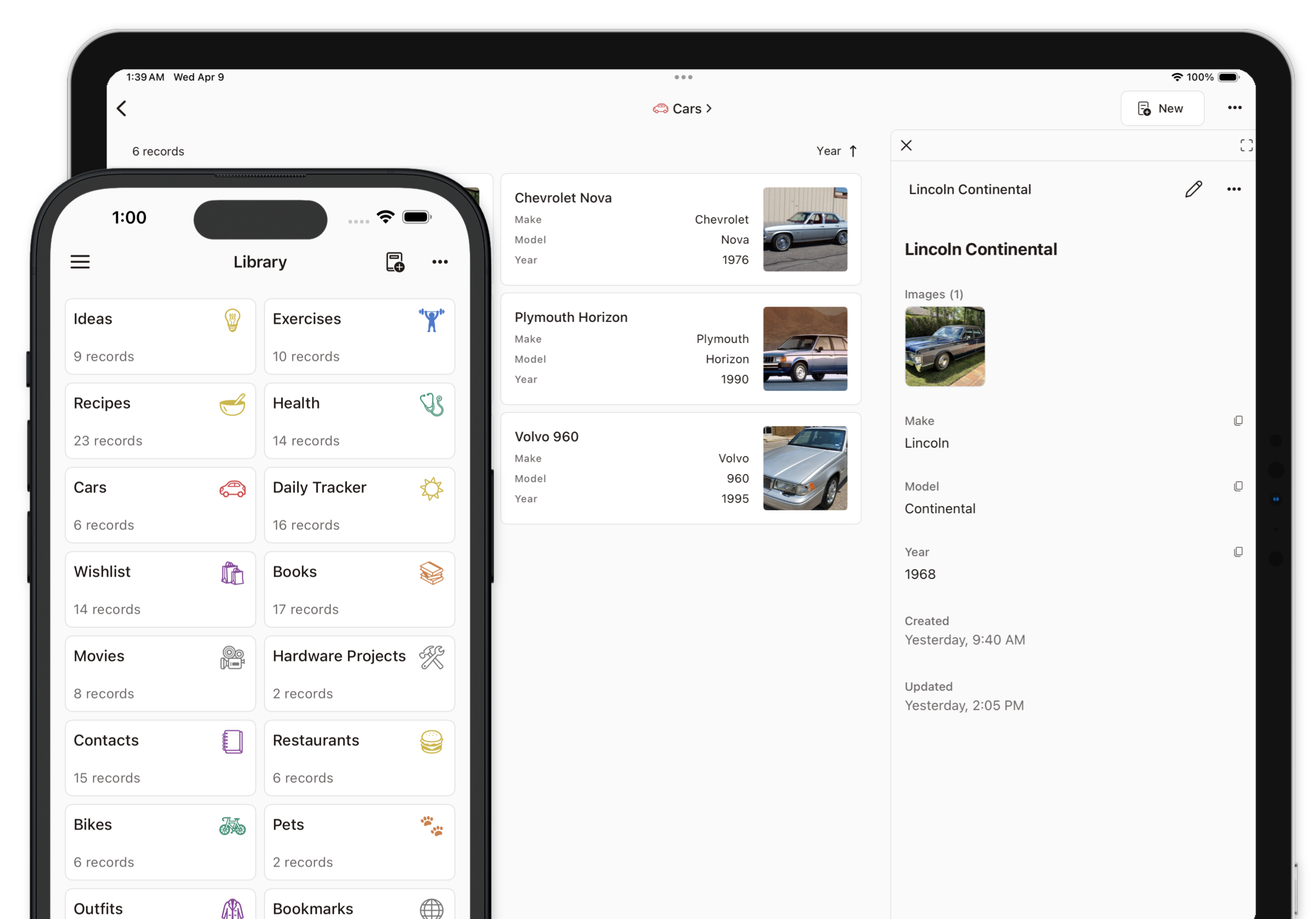The height and width of the screenshot is (919, 1316).
Task: Open the Volvo 960 record card
Action: coord(681,468)
